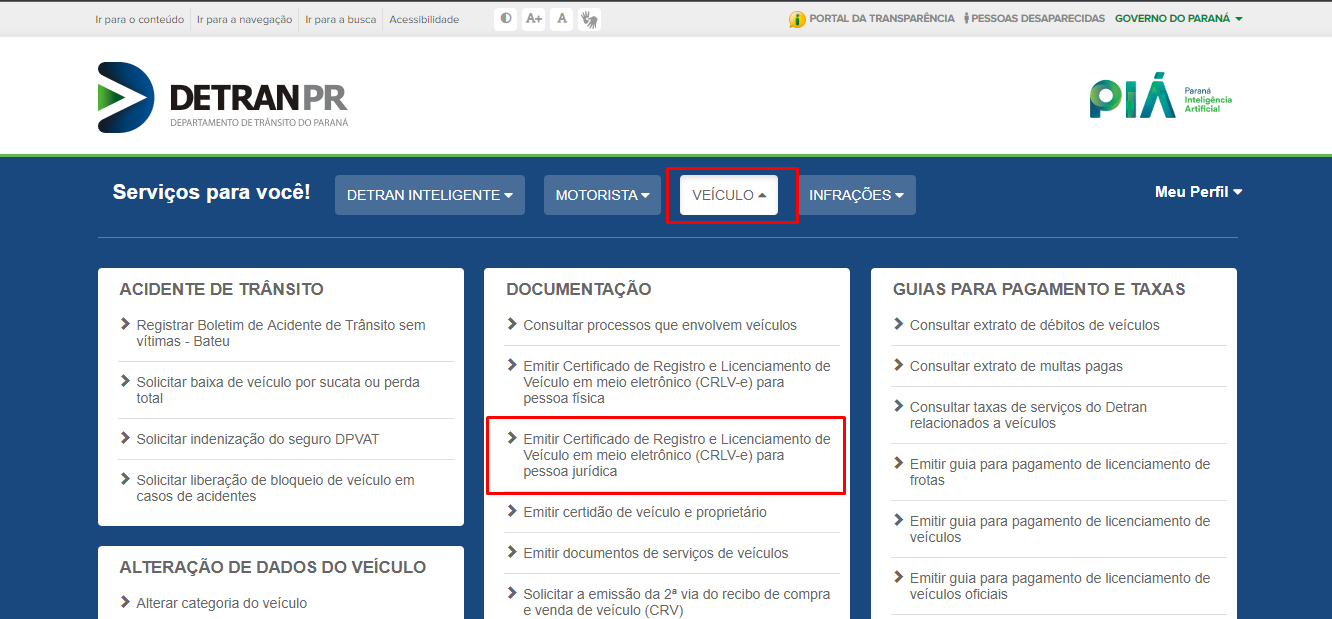
Task: Expand Governo do Paraná dropdown
Action: [1179, 19]
